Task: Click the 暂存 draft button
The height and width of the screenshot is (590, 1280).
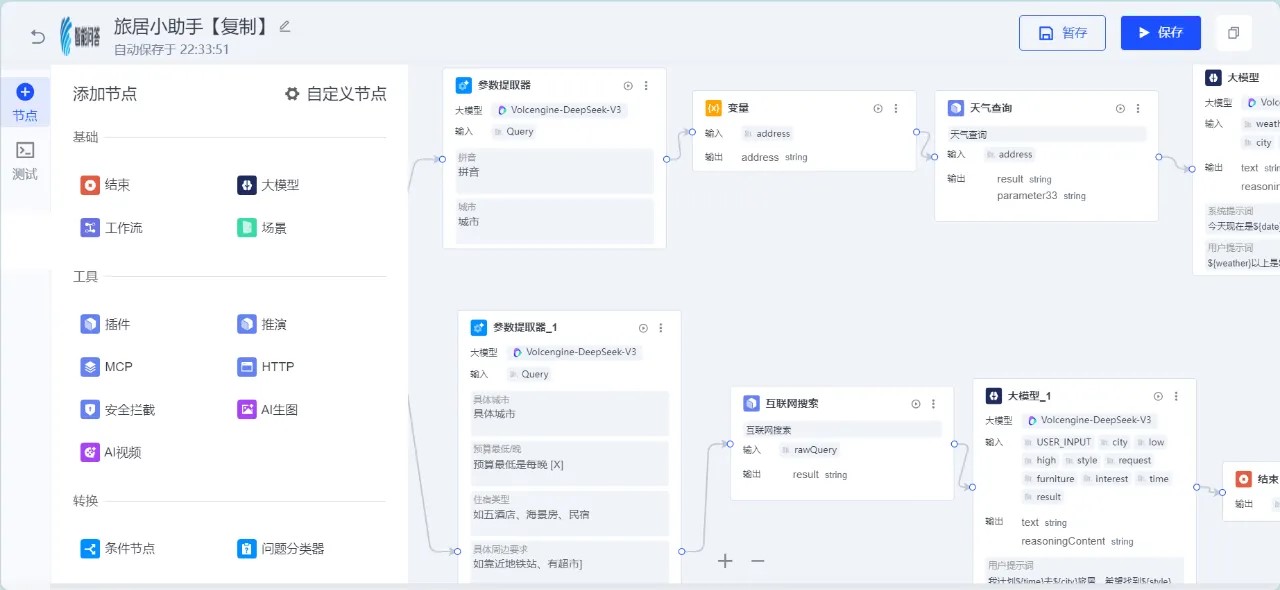Action: [1062, 33]
